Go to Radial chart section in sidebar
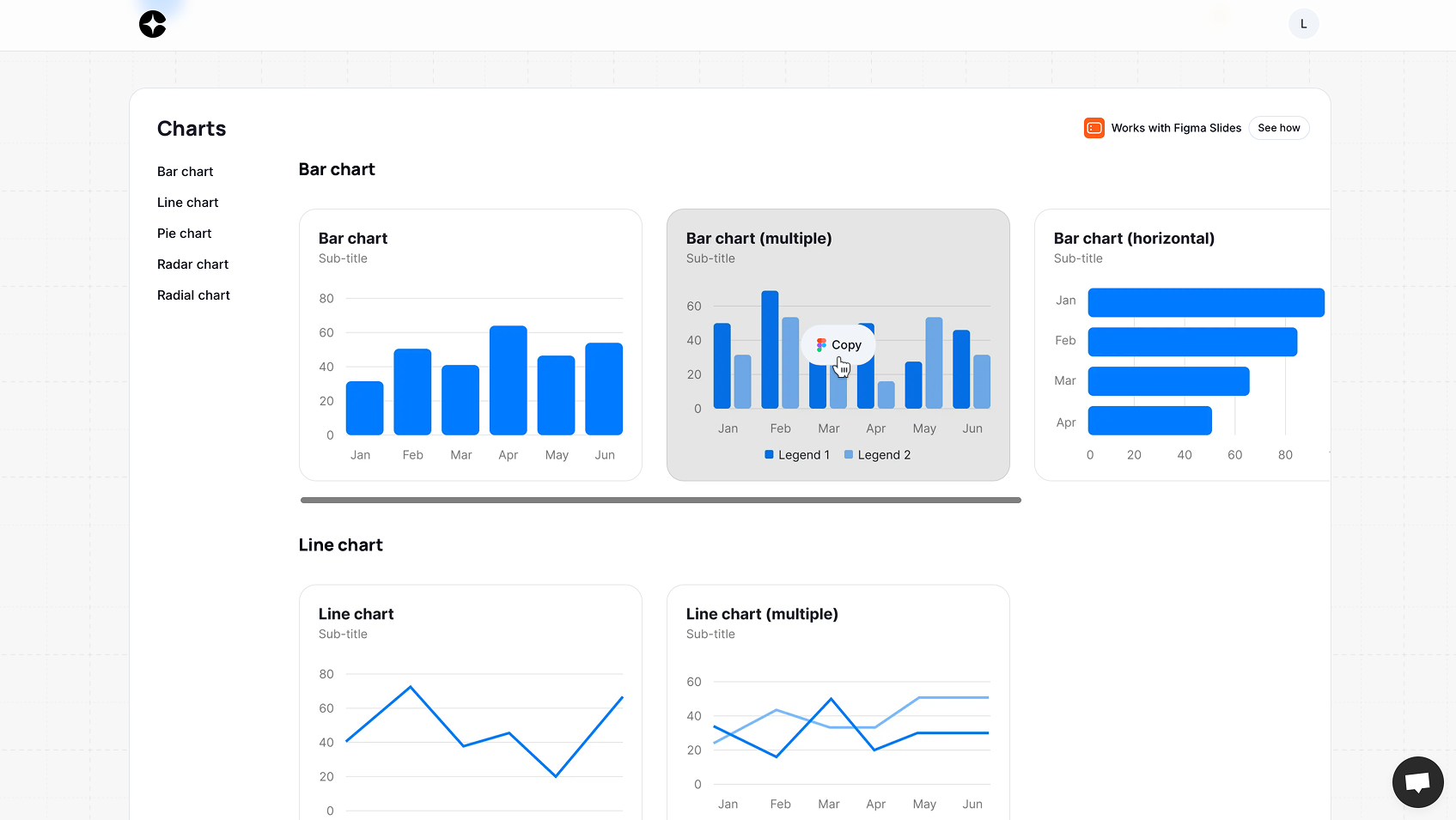The image size is (1456, 820). [194, 295]
